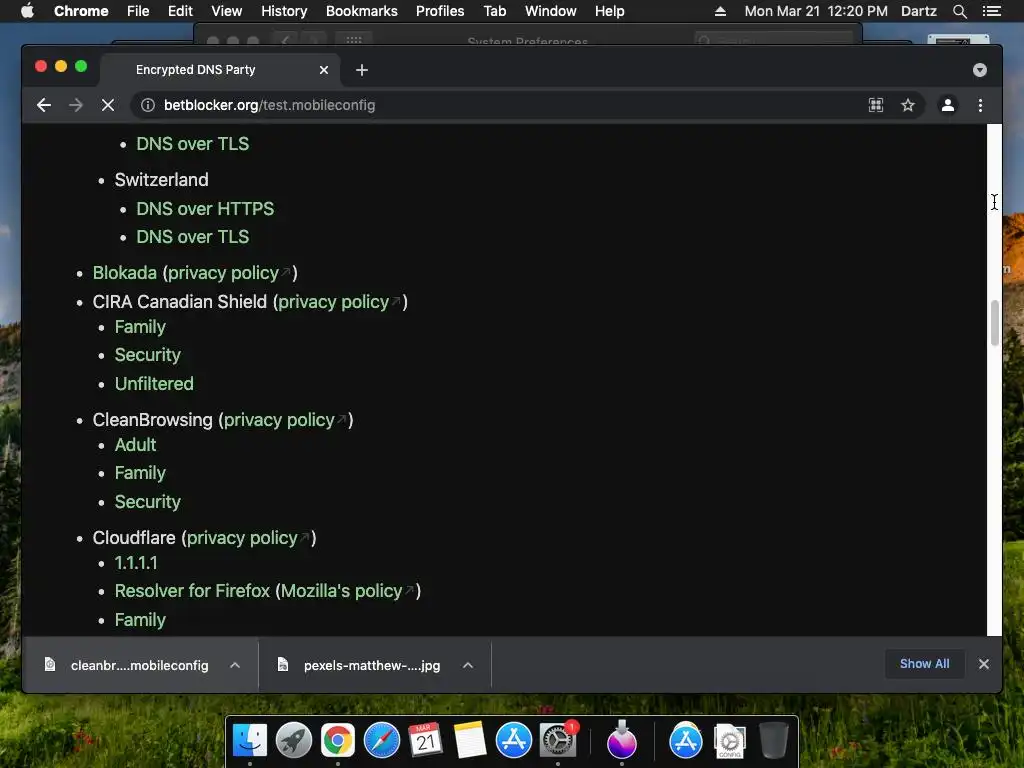Open the Profiles menu
This screenshot has height=768, width=1024.
pyautogui.click(x=440, y=11)
